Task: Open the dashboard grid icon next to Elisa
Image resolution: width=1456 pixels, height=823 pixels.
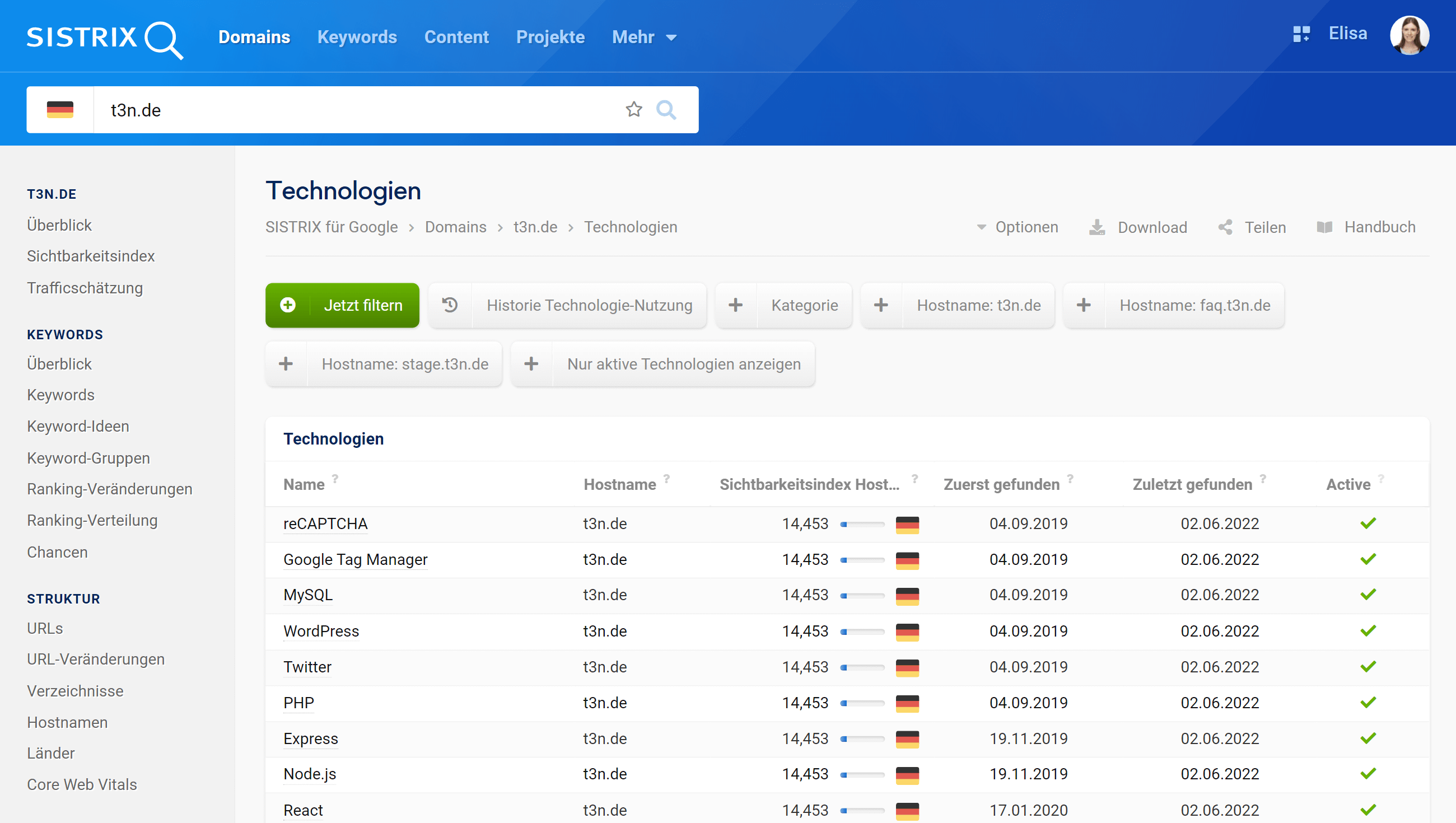Action: (1301, 34)
